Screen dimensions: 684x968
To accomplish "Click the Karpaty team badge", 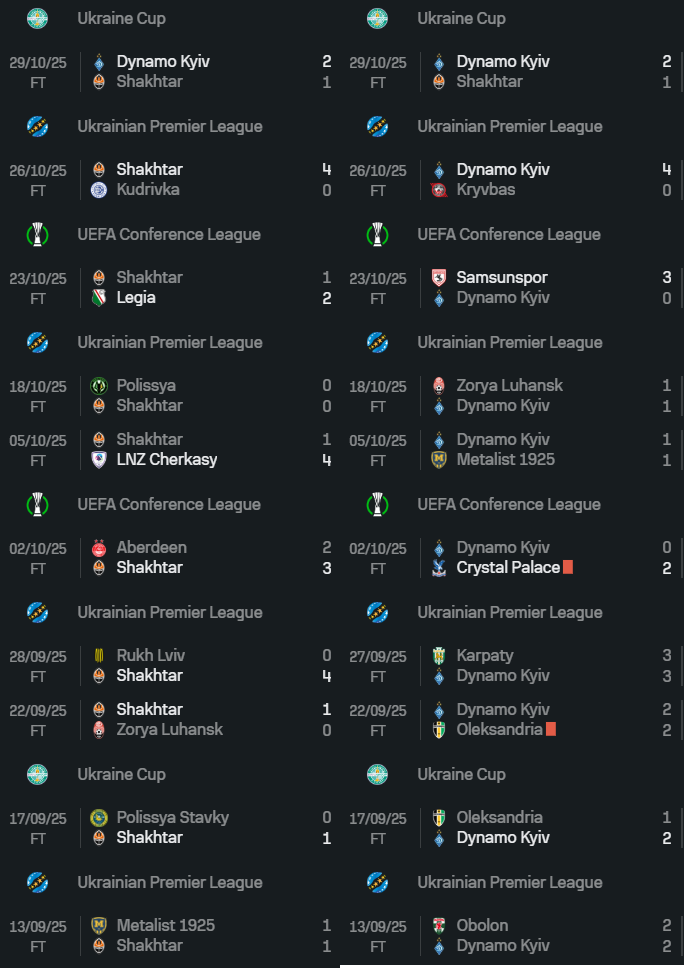I will (438, 656).
